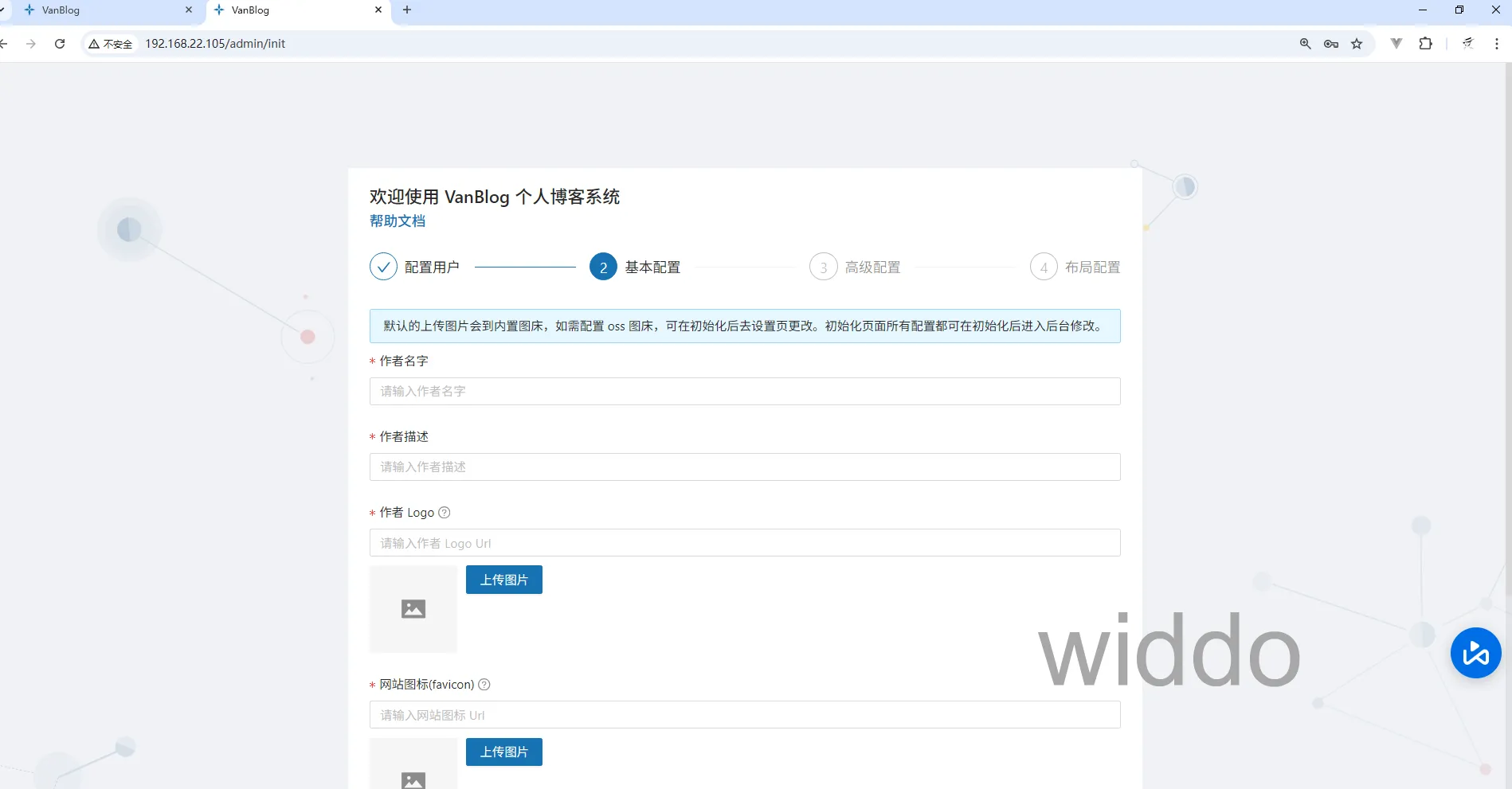Close the first VanBlog tab
The width and height of the screenshot is (1512, 789).
(189, 10)
